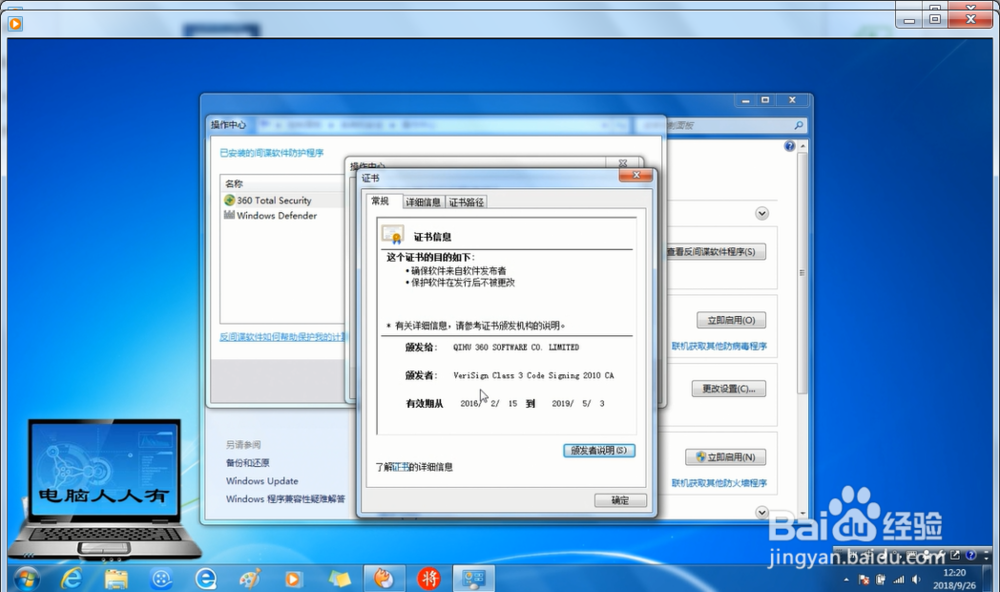Click the Action Center vertical scrollbar
Viewport: 1000px width, 592px height.
point(802,273)
